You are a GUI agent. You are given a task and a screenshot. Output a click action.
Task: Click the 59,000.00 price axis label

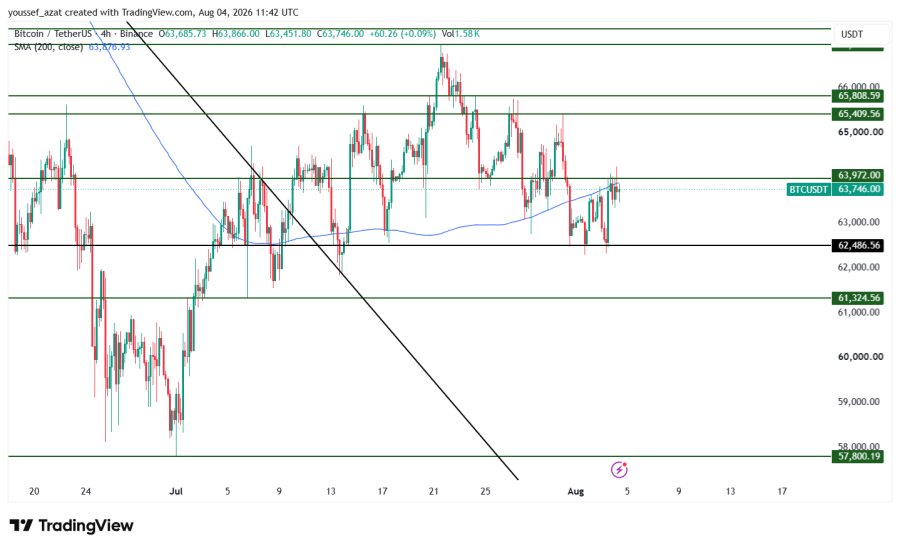pyautogui.click(x=859, y=401)
